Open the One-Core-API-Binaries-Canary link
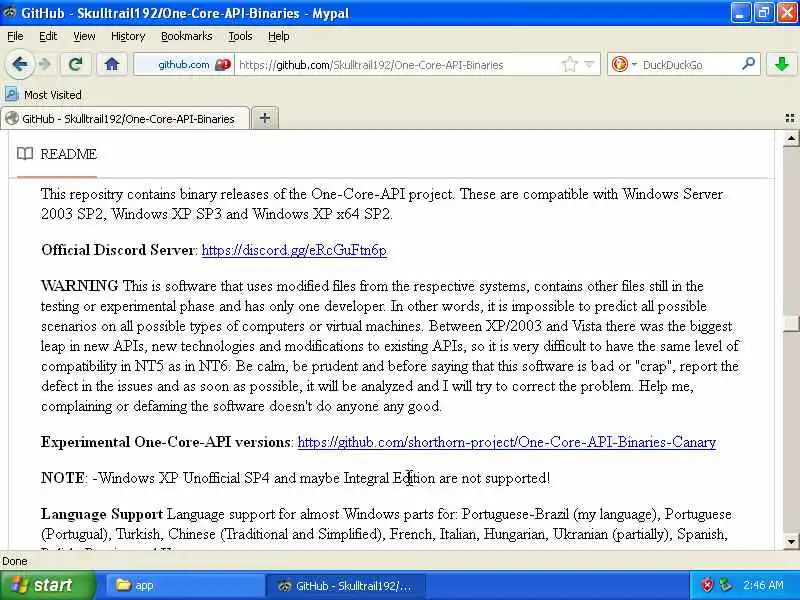800x600 pixels. pyautogui.click(x=507, y=442)
